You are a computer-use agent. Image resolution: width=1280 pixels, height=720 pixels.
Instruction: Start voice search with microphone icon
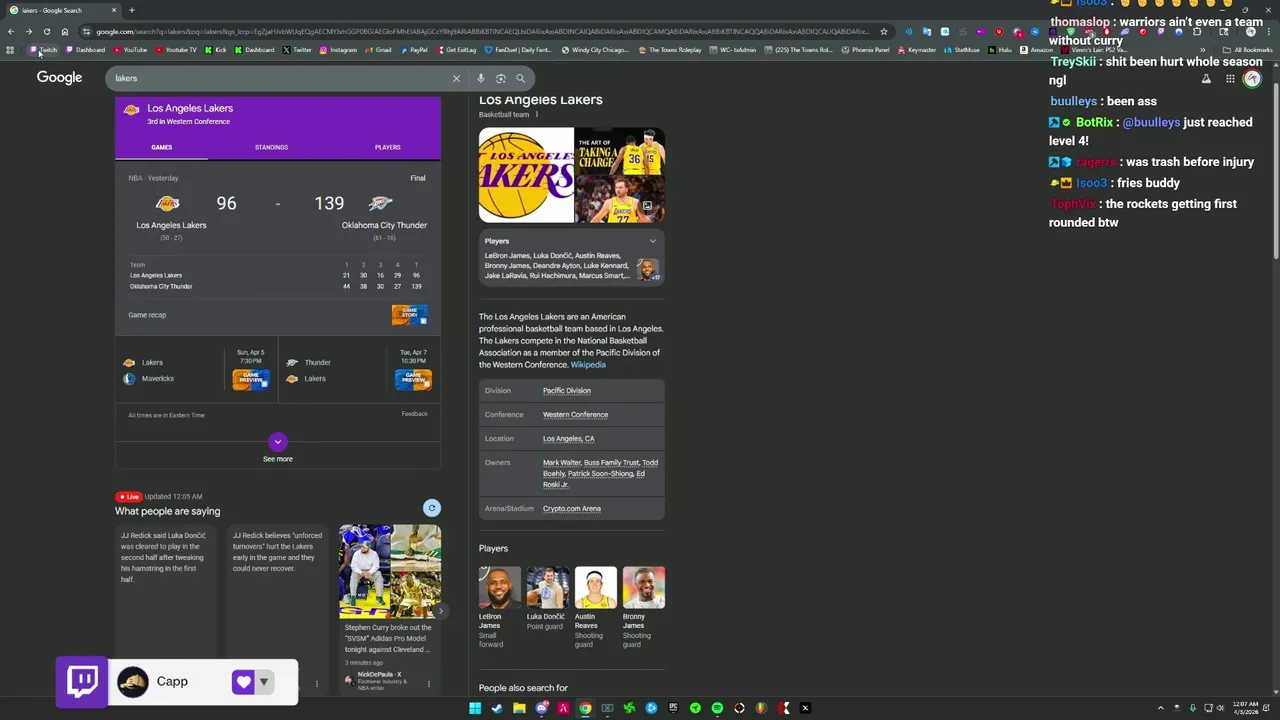pos(481,78)
